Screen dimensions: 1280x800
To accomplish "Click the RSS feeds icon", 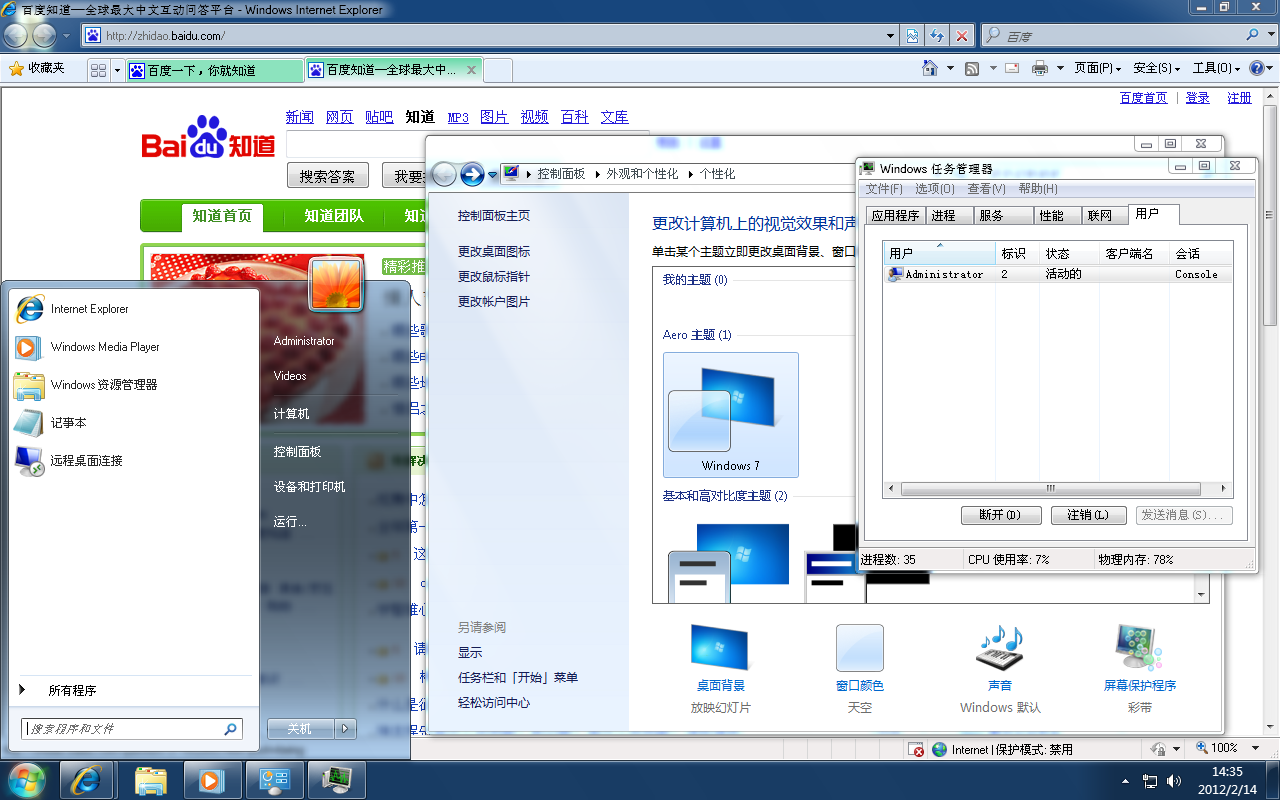I will tap(972, 68).
